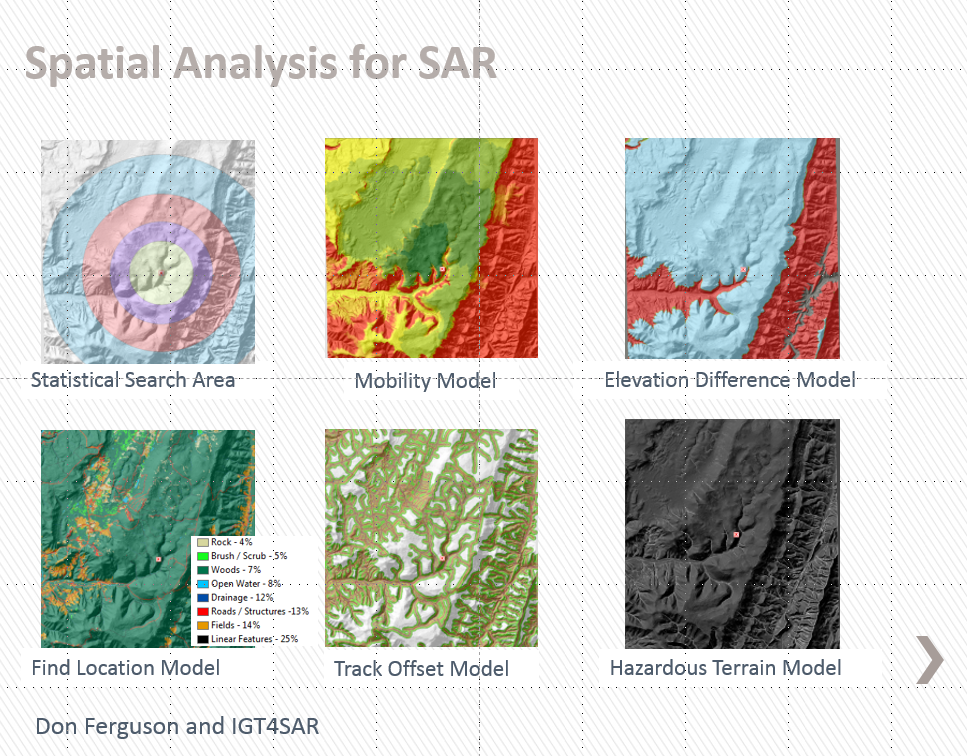This screenshot has height=756, width=967.
Task: Click the Roads / Structures legend swatch
Action: (203, 612)
